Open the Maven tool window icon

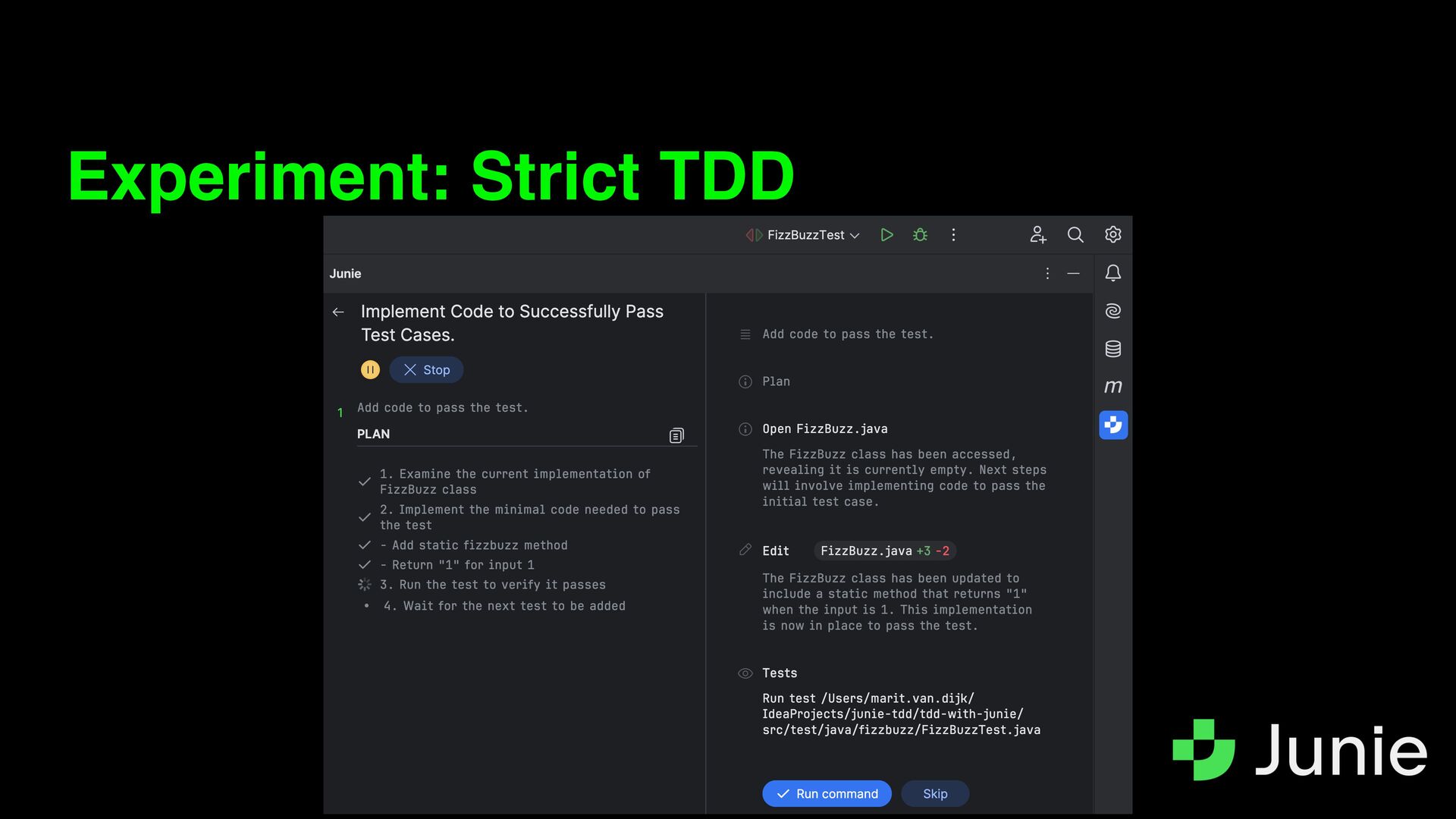[x=1112, y=387]
